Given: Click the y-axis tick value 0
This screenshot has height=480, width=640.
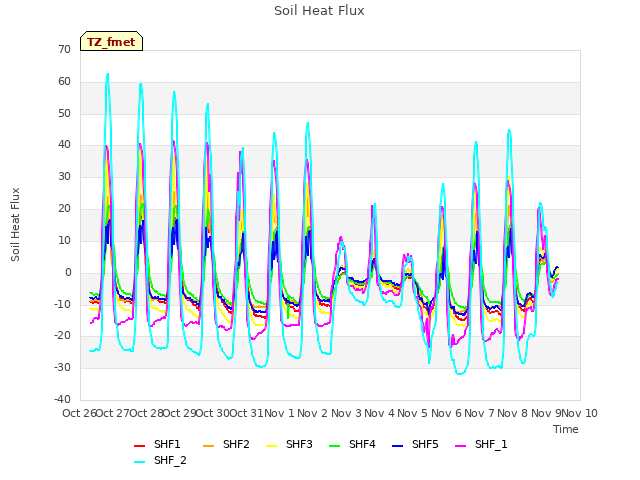Looking at the screenshot, I should point(68,272).
